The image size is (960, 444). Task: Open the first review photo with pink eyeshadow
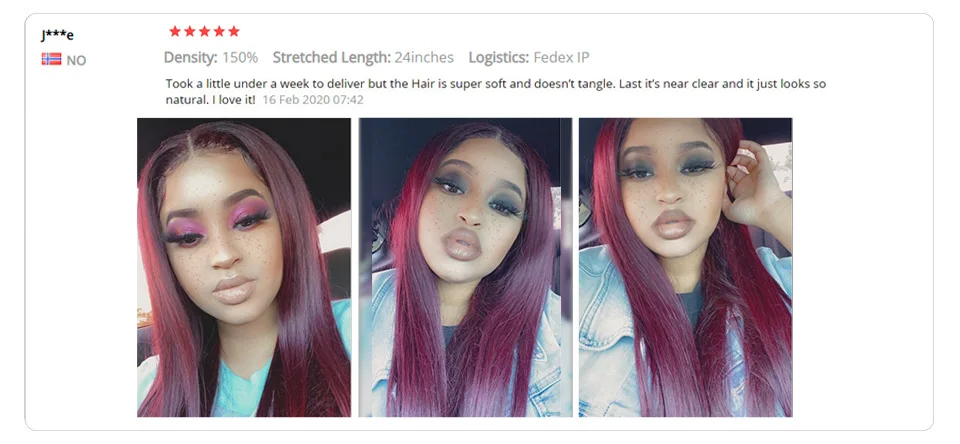(244, 268)
